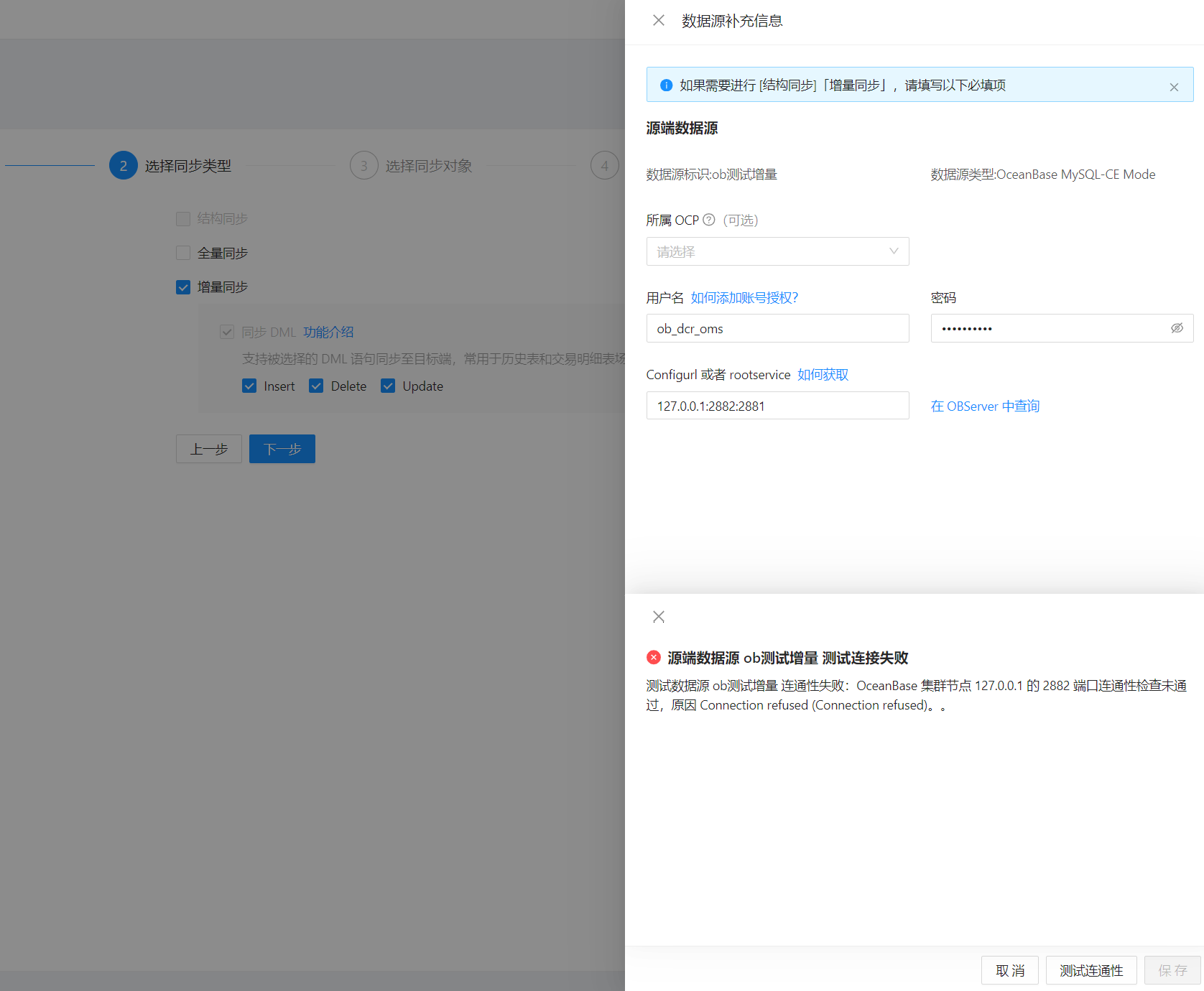Close the connection test failure message

tap(658, 616)
